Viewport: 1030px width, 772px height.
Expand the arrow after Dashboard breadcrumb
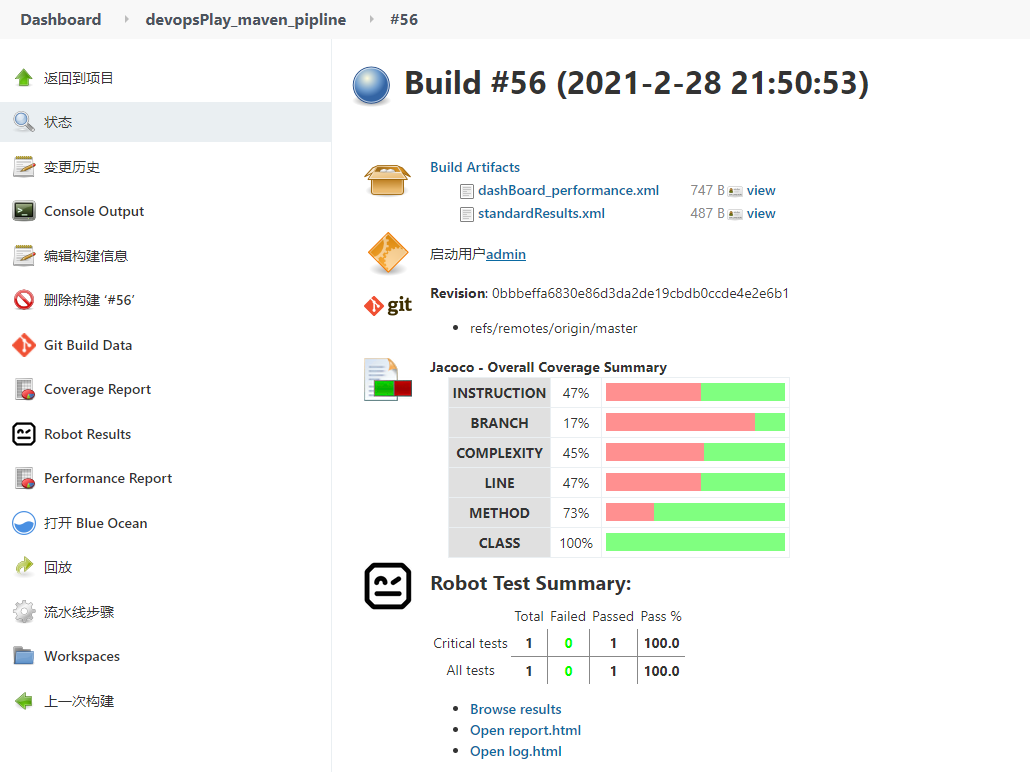(126, 20)
